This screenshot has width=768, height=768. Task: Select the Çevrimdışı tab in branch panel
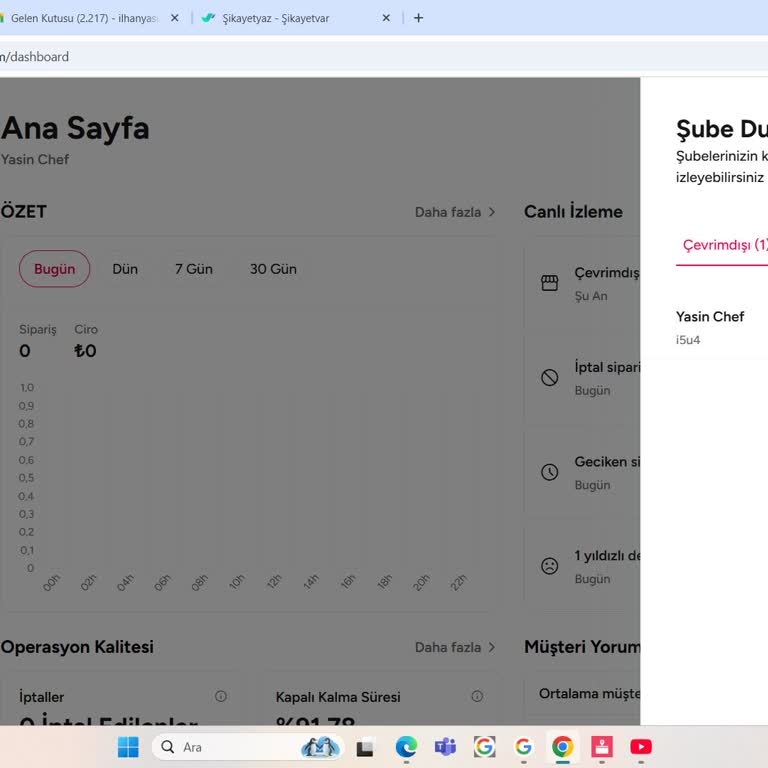coord(724,245)
